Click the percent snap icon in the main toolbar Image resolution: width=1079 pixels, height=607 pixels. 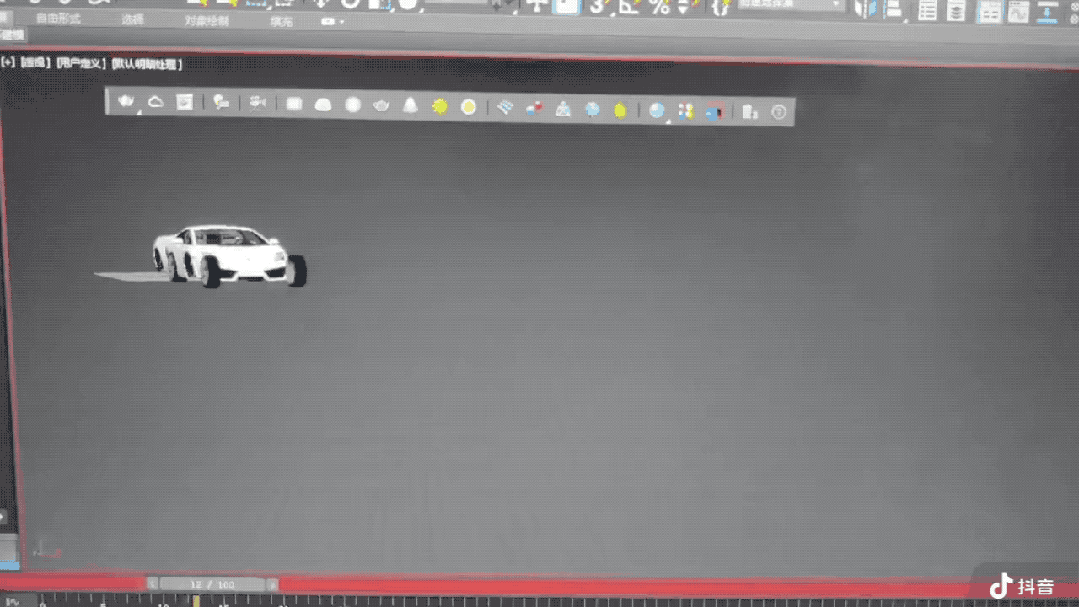(659, 6)
